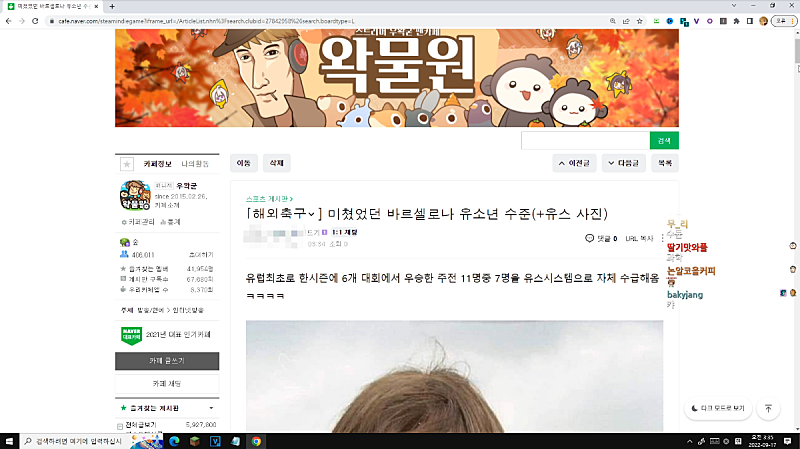Open the zoom magnifier in address bar
Viewport: 800px width, 449px height.
click(612, 21)
